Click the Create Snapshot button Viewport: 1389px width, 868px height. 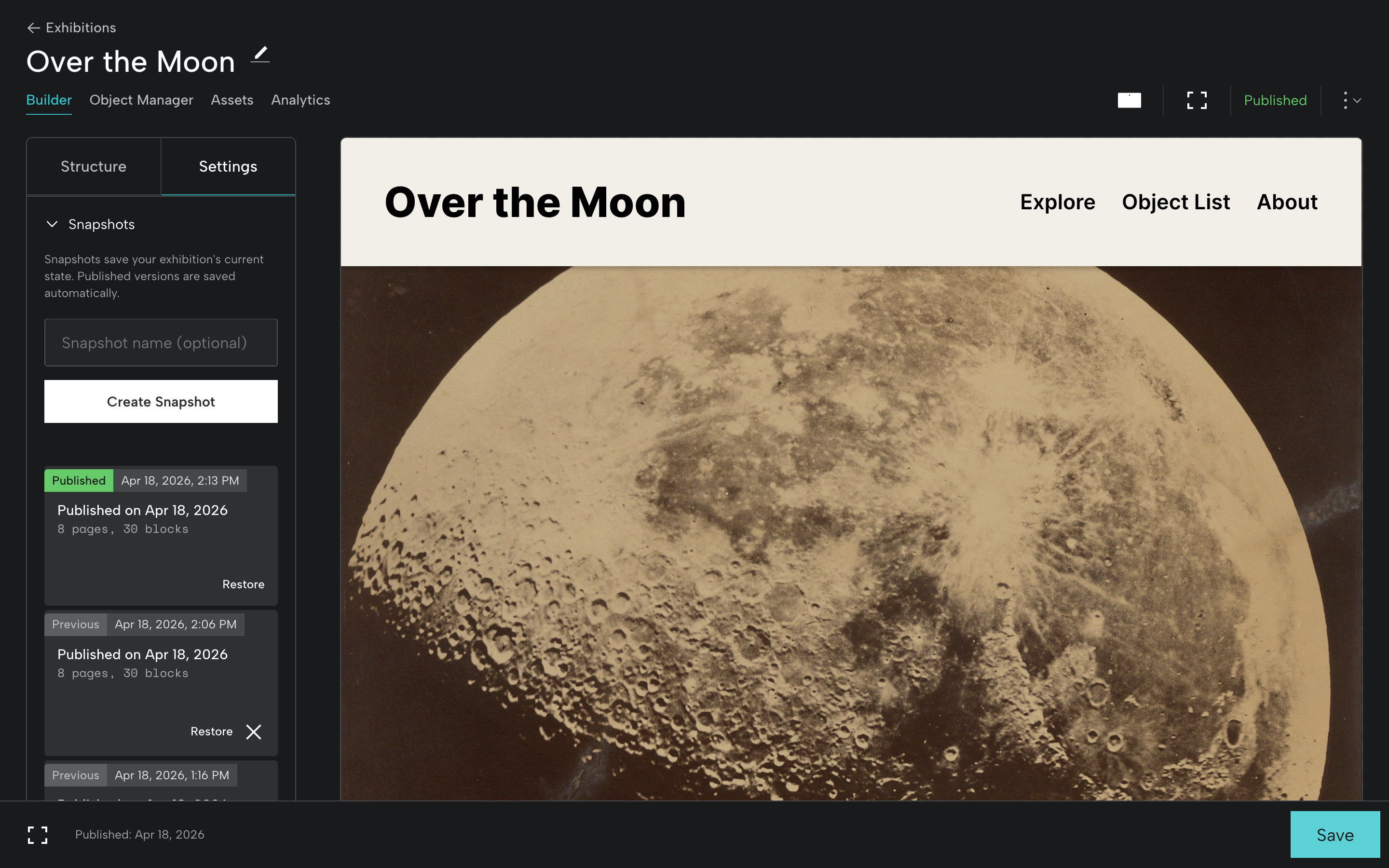(x=161, y=401)
